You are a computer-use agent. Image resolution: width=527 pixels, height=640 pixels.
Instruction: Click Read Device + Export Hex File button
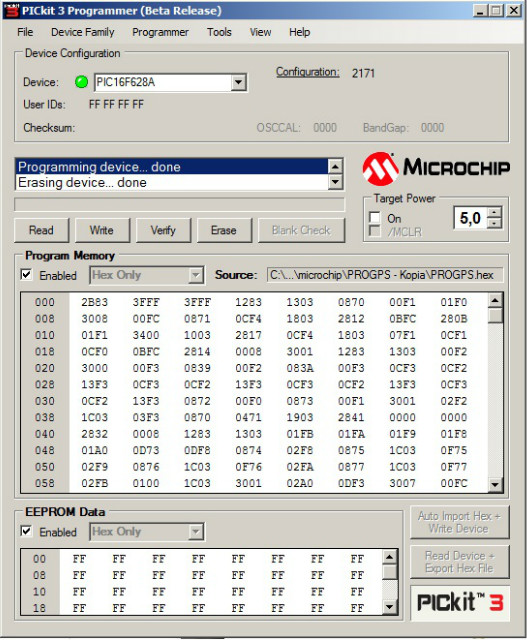pyautogui.click(x=460, y=562)
